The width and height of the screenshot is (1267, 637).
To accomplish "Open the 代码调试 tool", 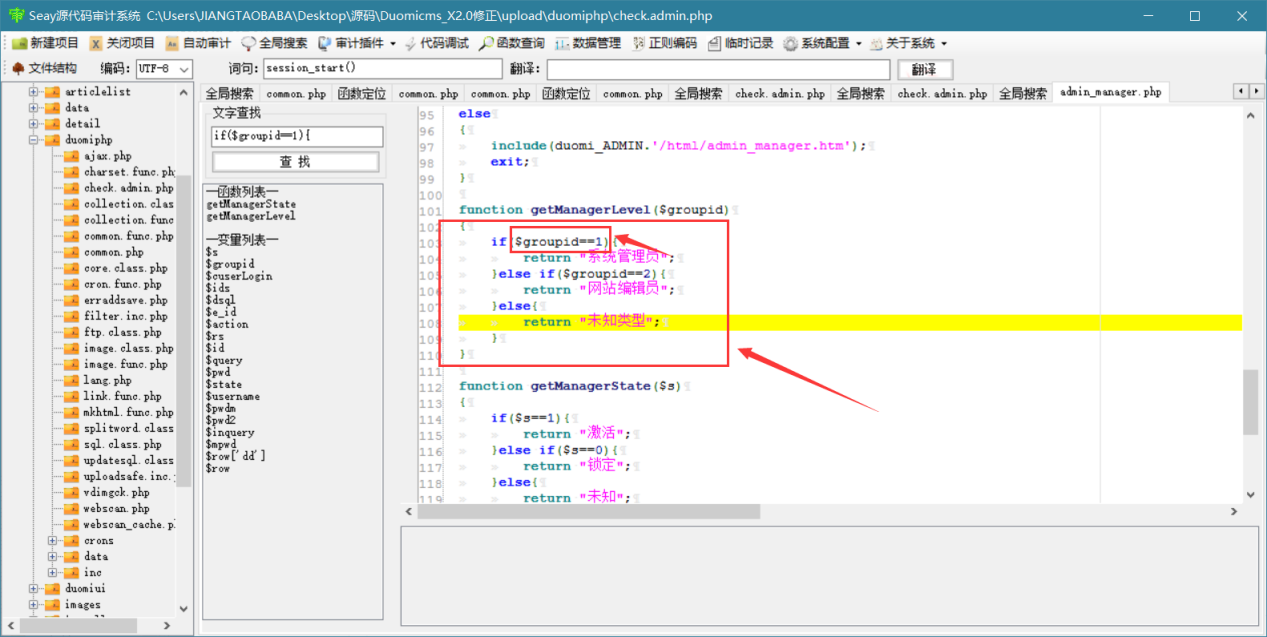I will [x=436, y=43].
